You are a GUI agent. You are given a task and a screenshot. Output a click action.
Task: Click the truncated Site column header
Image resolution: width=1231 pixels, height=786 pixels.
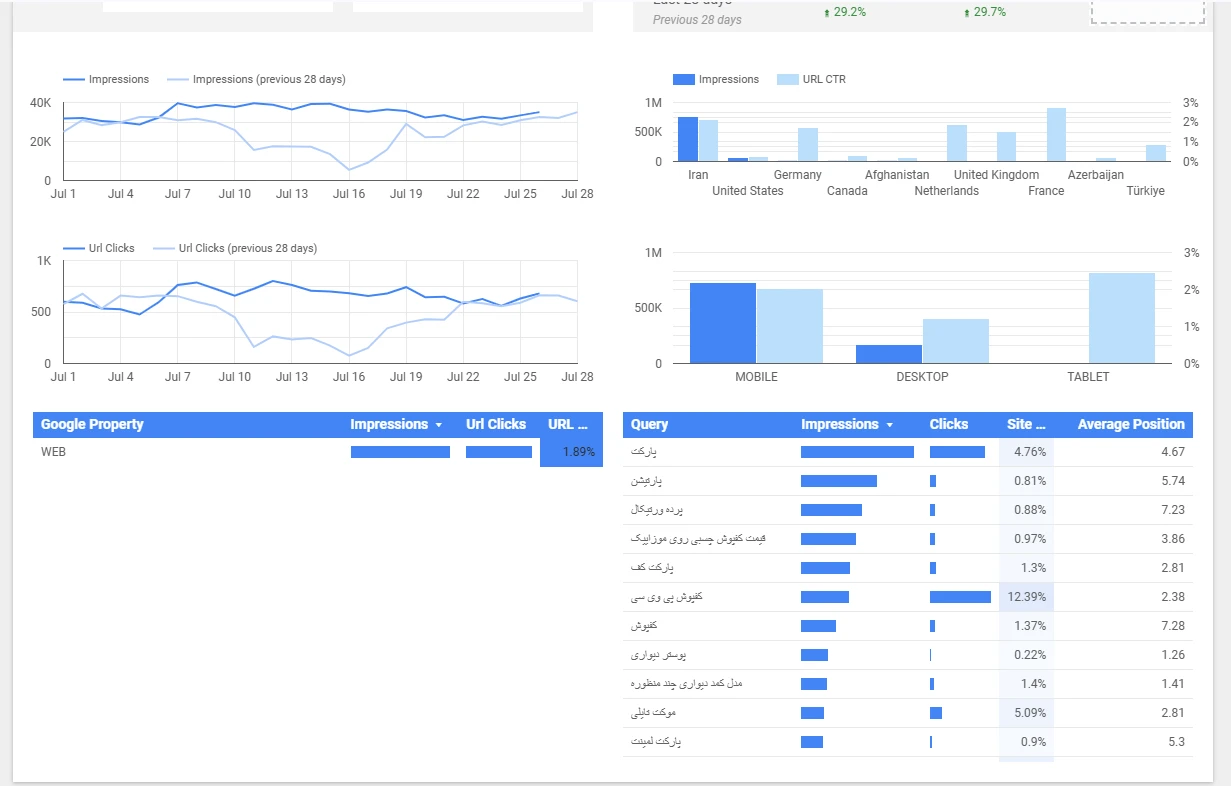[1025, 424]
